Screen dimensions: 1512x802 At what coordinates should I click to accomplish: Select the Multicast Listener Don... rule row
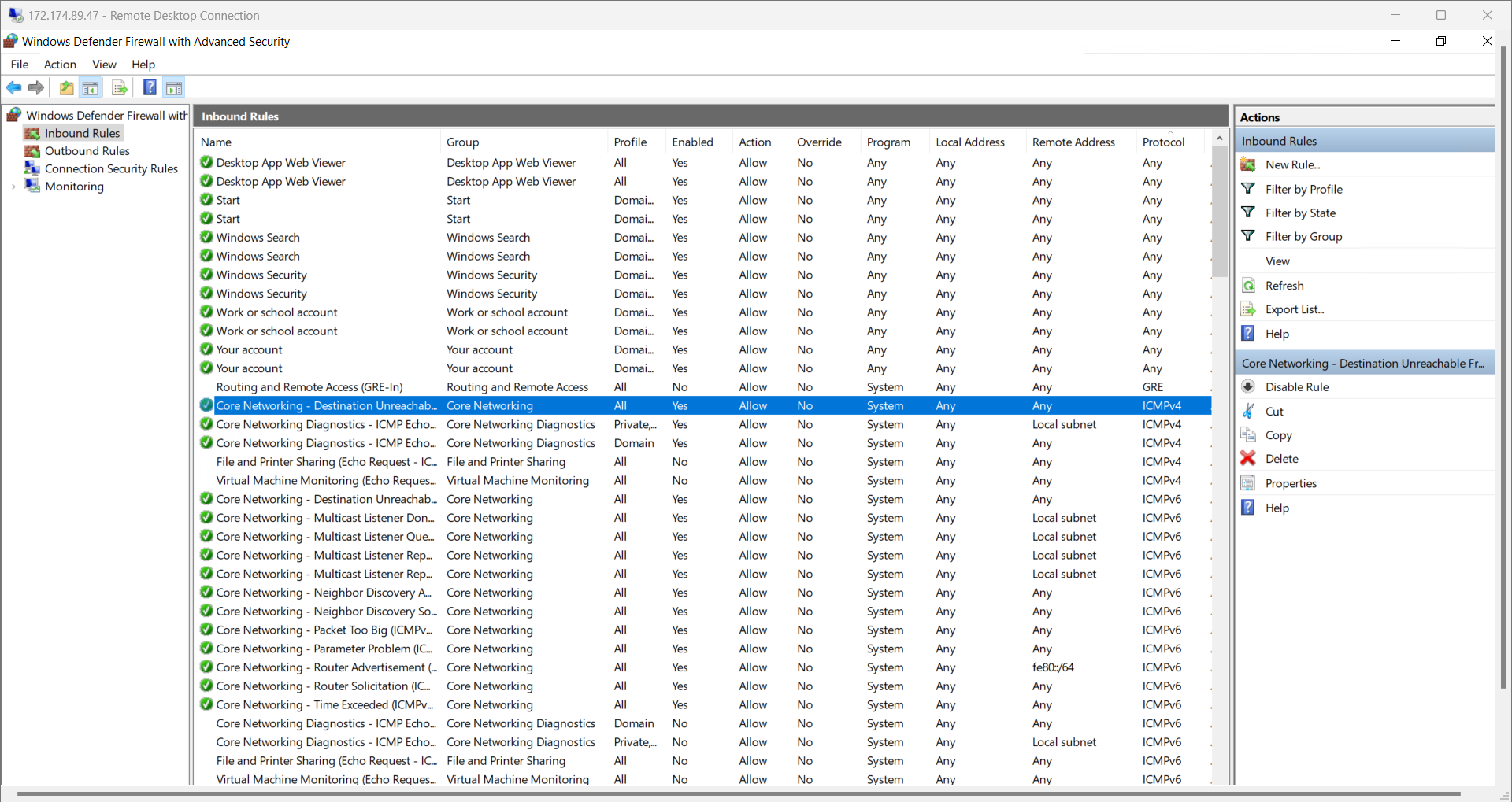[702, 518]
